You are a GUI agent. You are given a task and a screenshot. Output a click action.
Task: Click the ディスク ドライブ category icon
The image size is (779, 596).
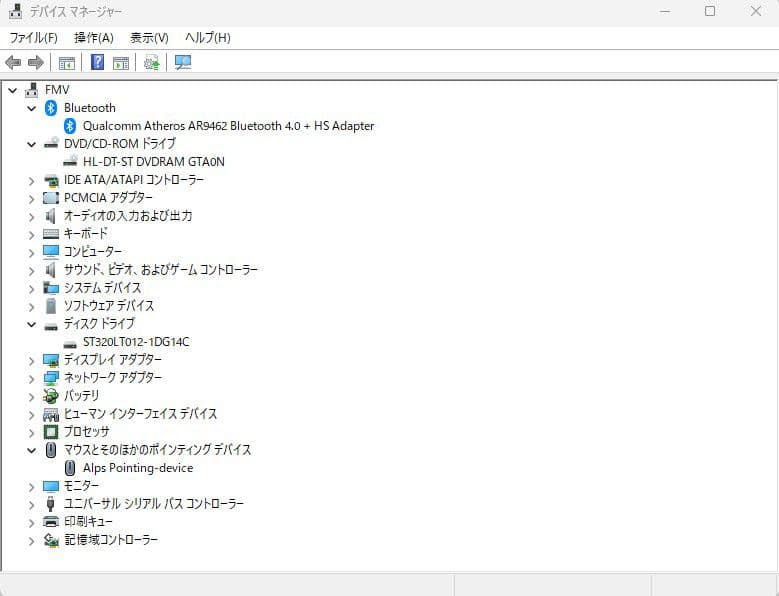click(51, 326)
